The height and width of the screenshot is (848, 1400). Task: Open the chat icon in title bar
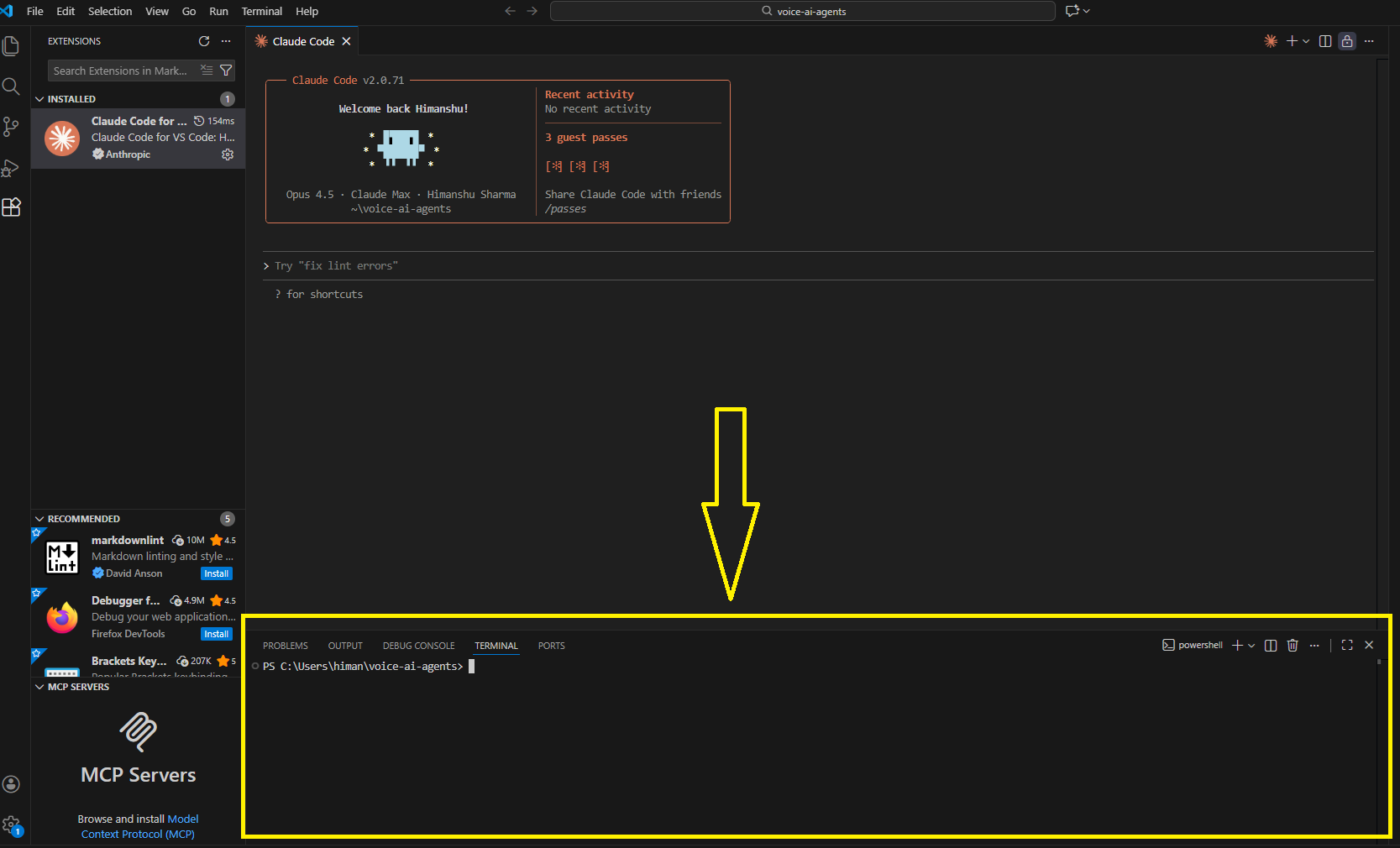1072,11
